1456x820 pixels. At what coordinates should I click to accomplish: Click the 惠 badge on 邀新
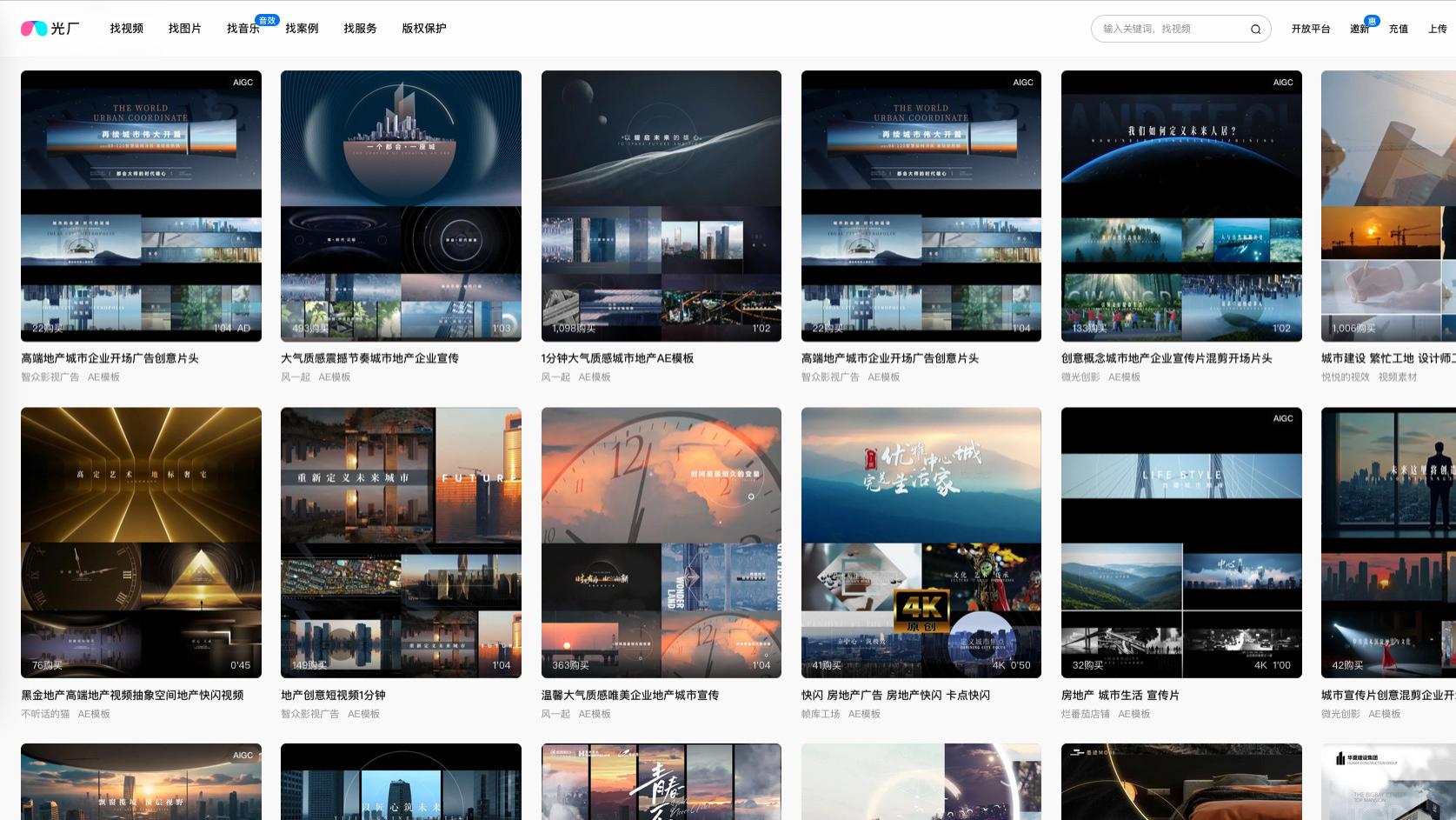(x=1372, y=21)
